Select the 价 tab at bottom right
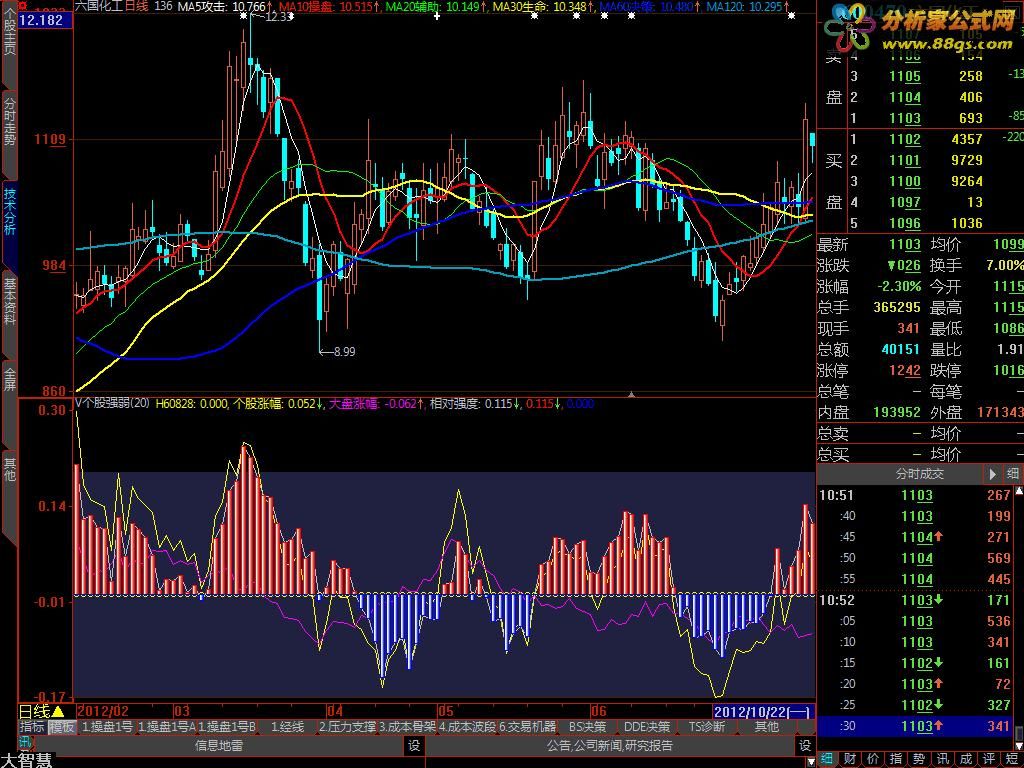The height and width of the screenshot is (768, 1024). pos(873,760)
